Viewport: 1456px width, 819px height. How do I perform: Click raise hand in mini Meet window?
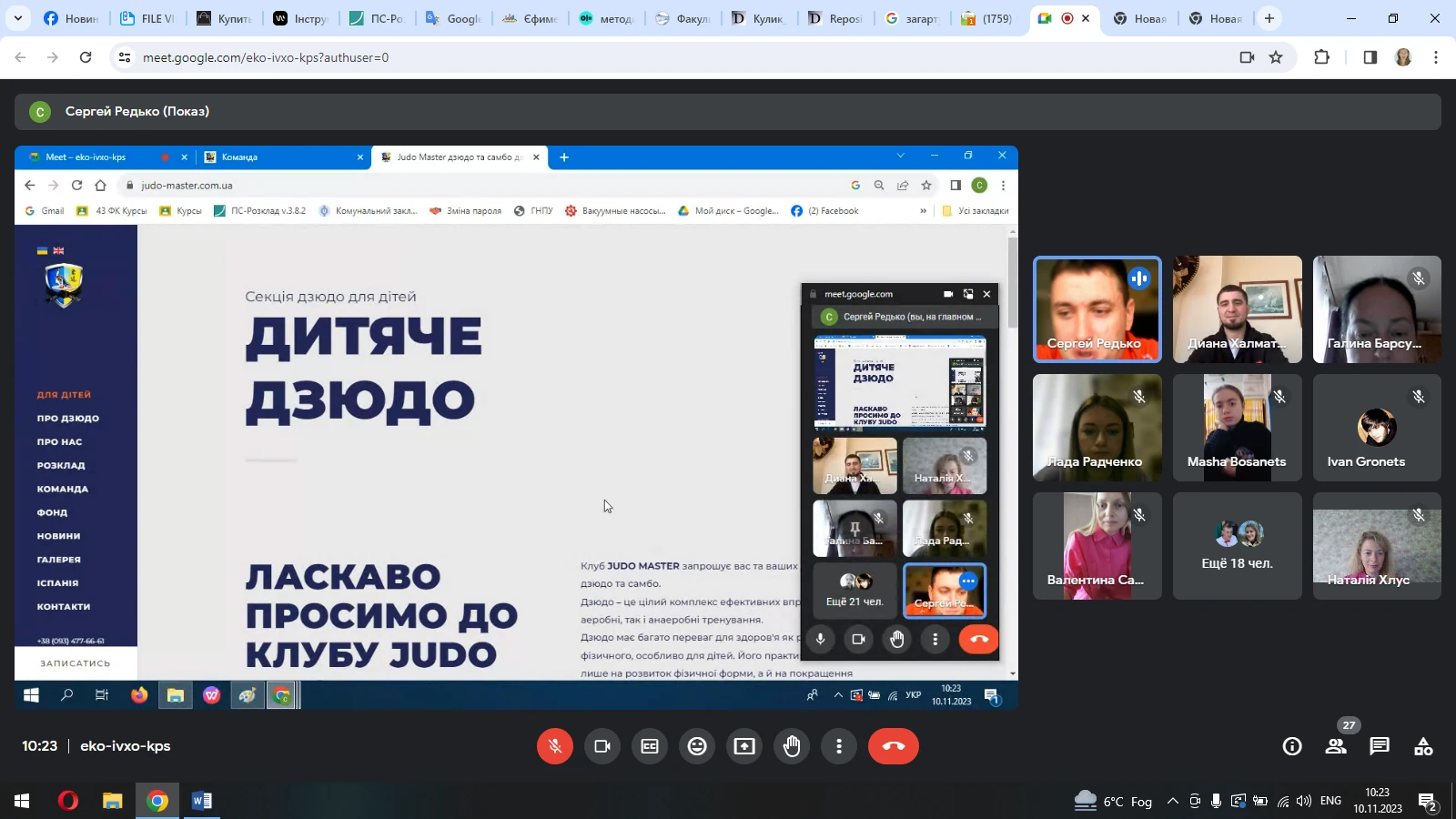click(x=897, y=639)
